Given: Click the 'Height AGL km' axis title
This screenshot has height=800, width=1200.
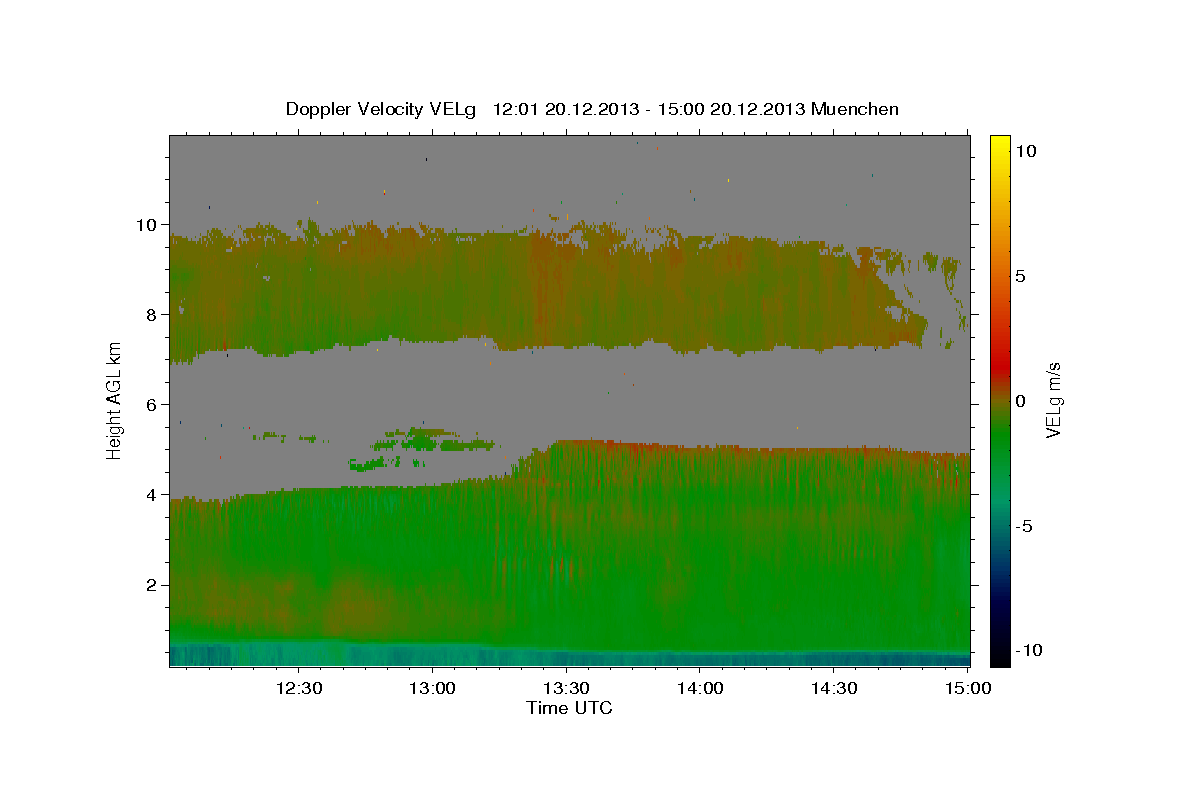Looking at the screenshot, I should pos(115,400).
